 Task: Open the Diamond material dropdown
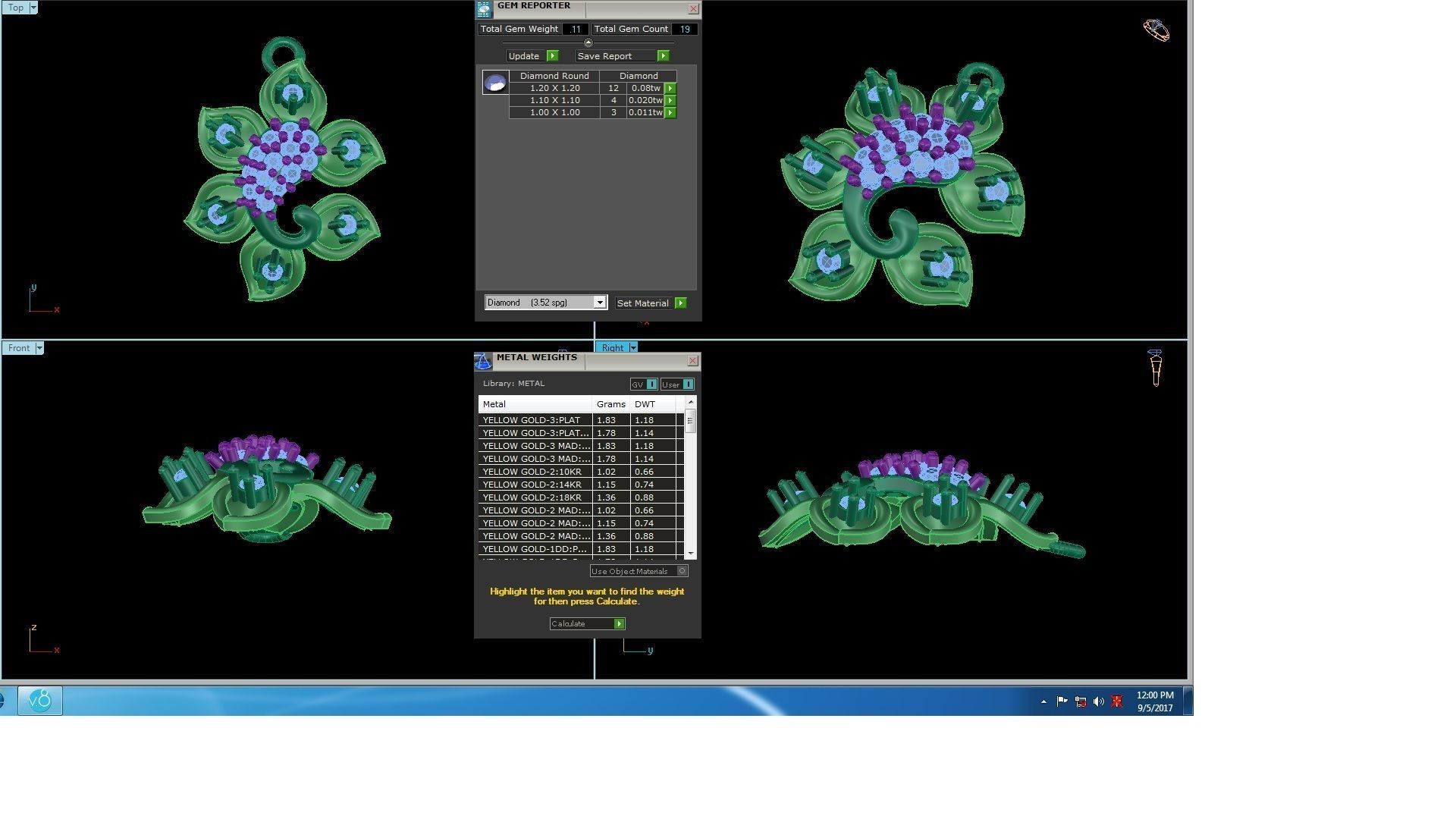point(599,303)
